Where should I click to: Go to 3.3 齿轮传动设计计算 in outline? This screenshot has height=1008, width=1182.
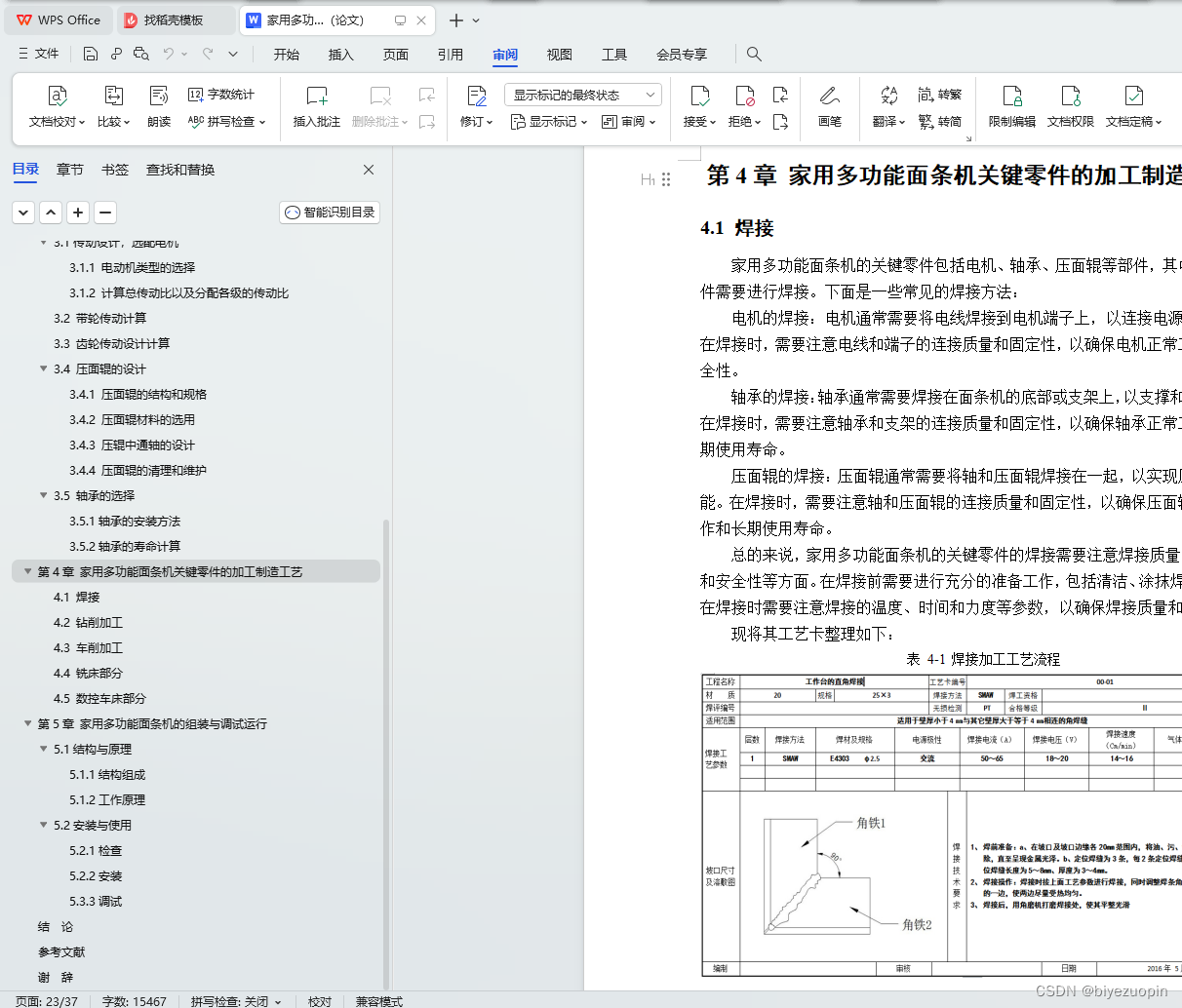[x=111, y=343]
